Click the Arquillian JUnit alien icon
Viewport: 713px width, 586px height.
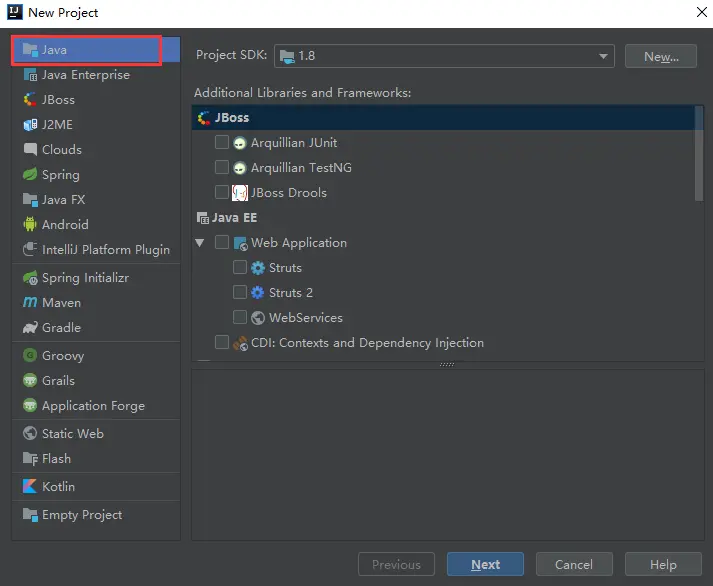coord(240,143)
